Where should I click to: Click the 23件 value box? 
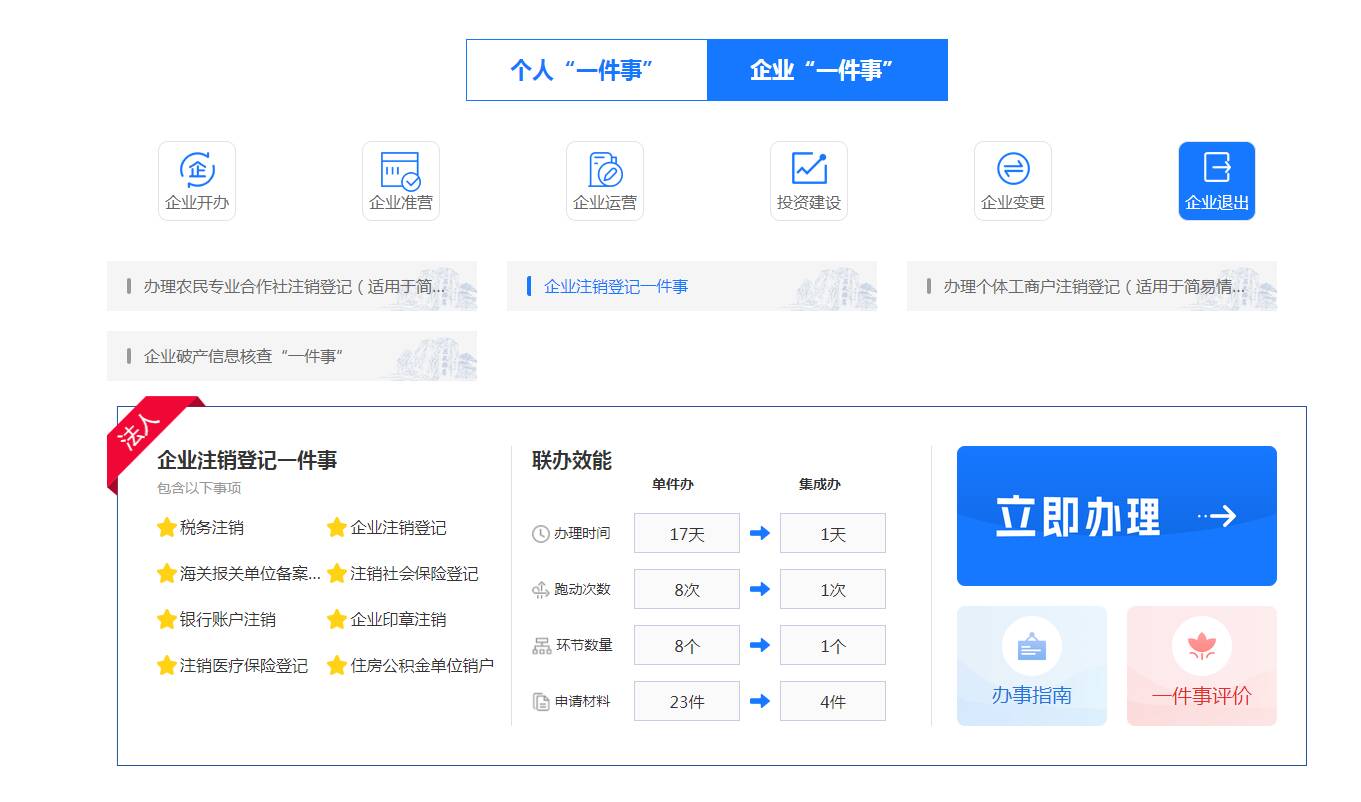(x=687, y=701)
